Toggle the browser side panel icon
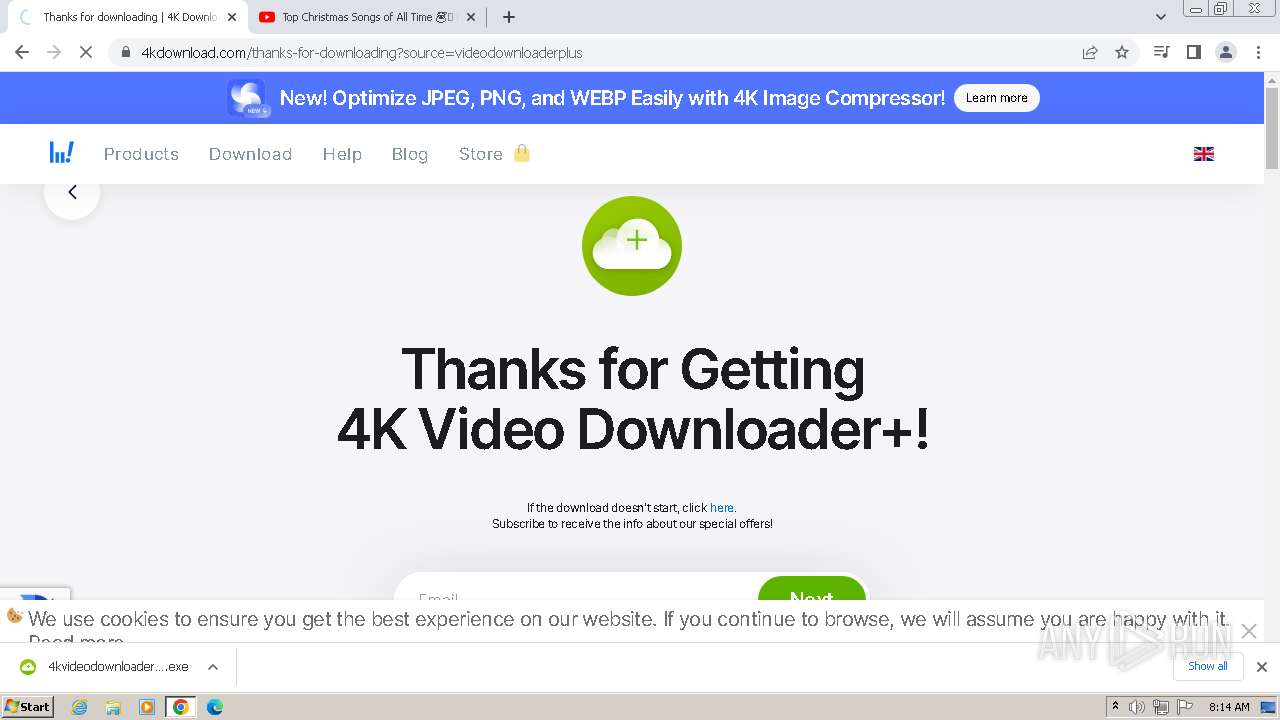The height and width of the screenshot is (720, 1280). (x=1193, y=52)
